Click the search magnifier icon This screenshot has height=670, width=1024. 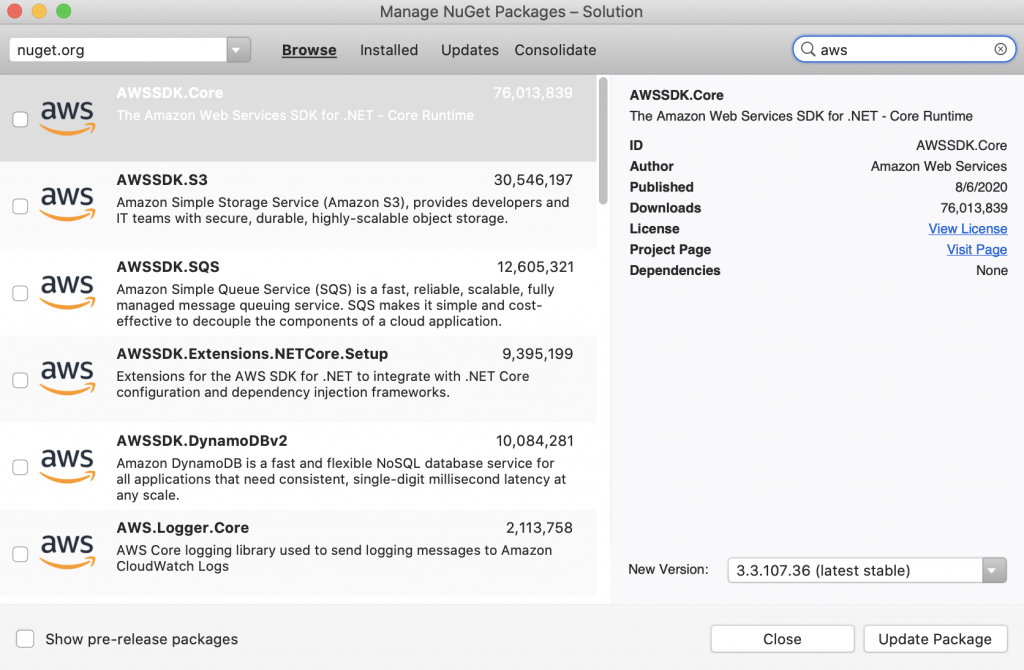[806, 48]
